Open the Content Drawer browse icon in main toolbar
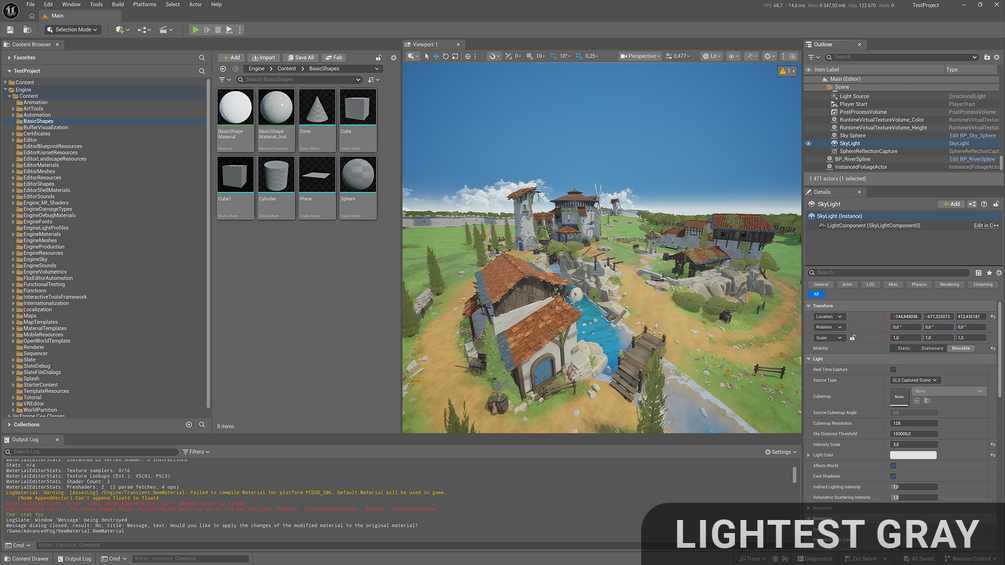The width and height of the screenshot is (1005, 565). (x=27, y=29)
